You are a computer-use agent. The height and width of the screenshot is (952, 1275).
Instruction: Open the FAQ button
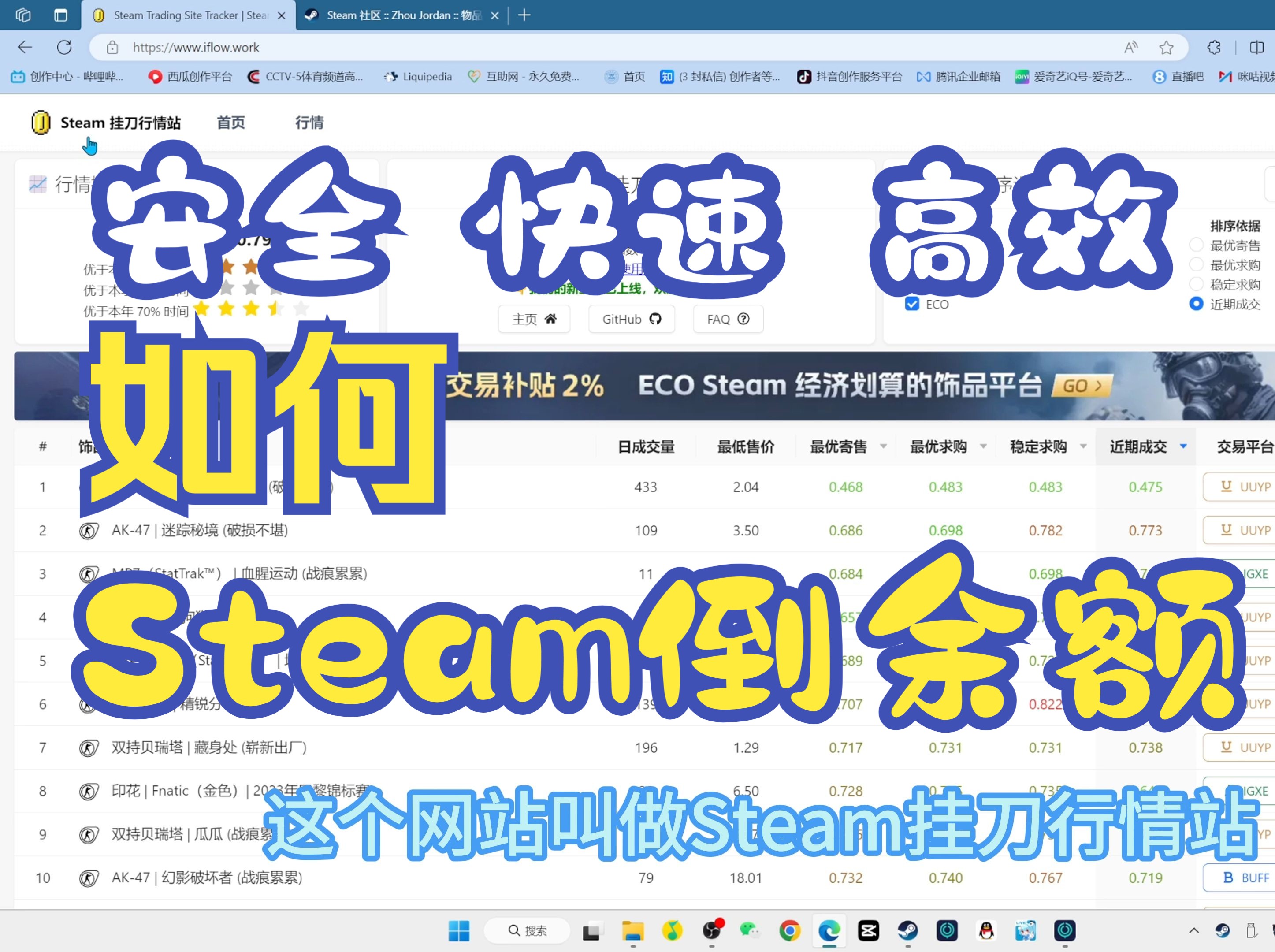pyautogui.click(x=728, y=319)
